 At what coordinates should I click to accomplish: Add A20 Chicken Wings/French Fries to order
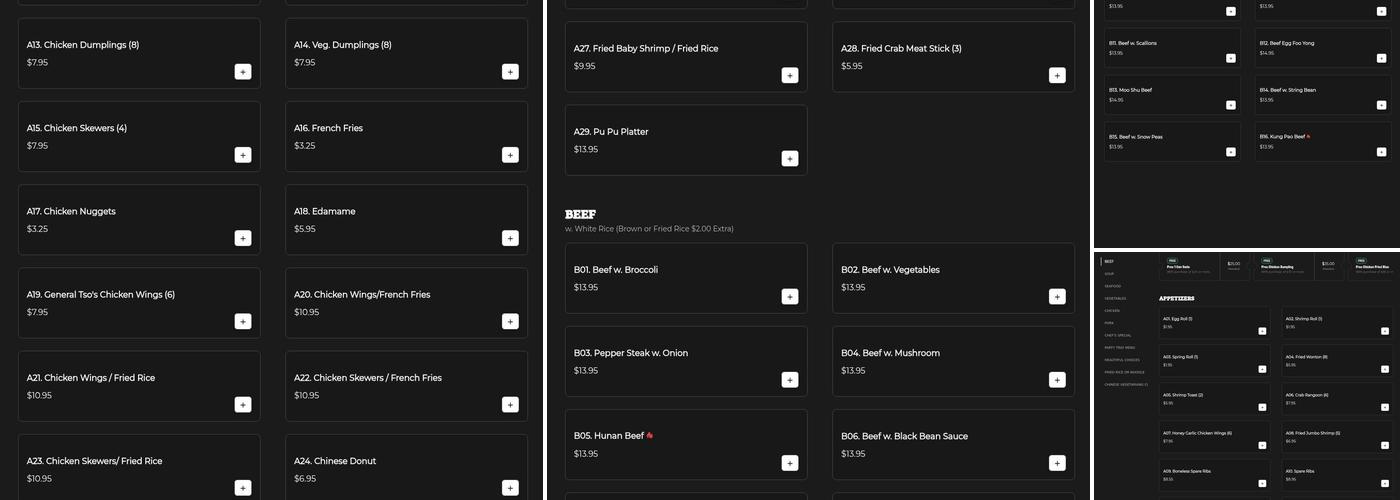click(510, 321)
